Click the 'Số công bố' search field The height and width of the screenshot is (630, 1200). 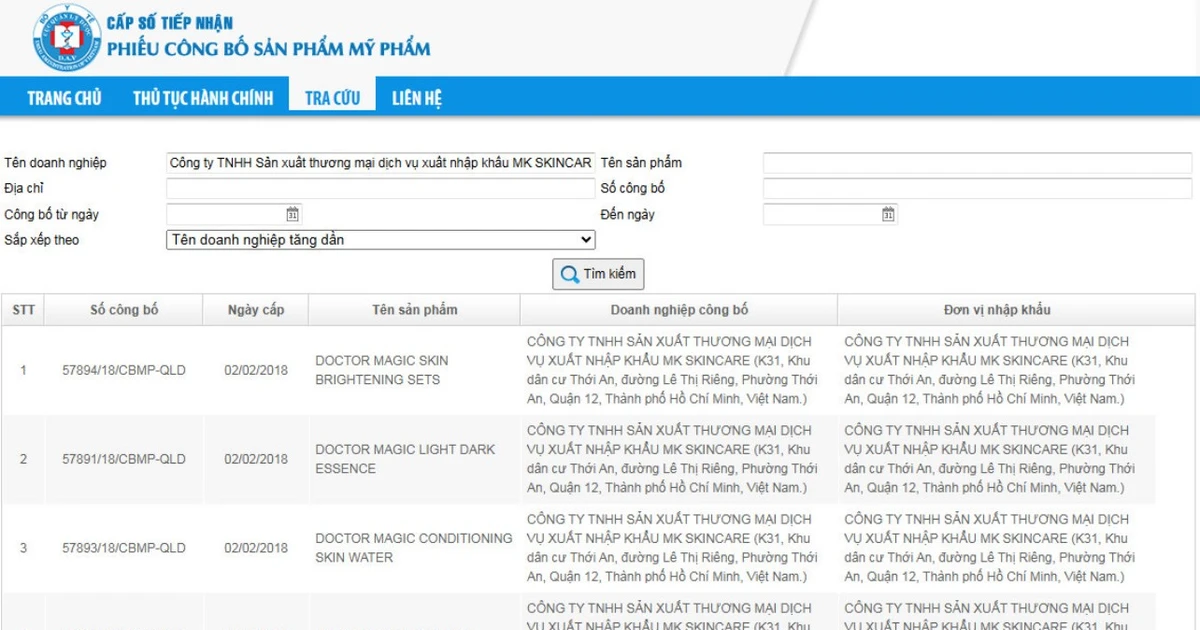[x=975, y=188]
